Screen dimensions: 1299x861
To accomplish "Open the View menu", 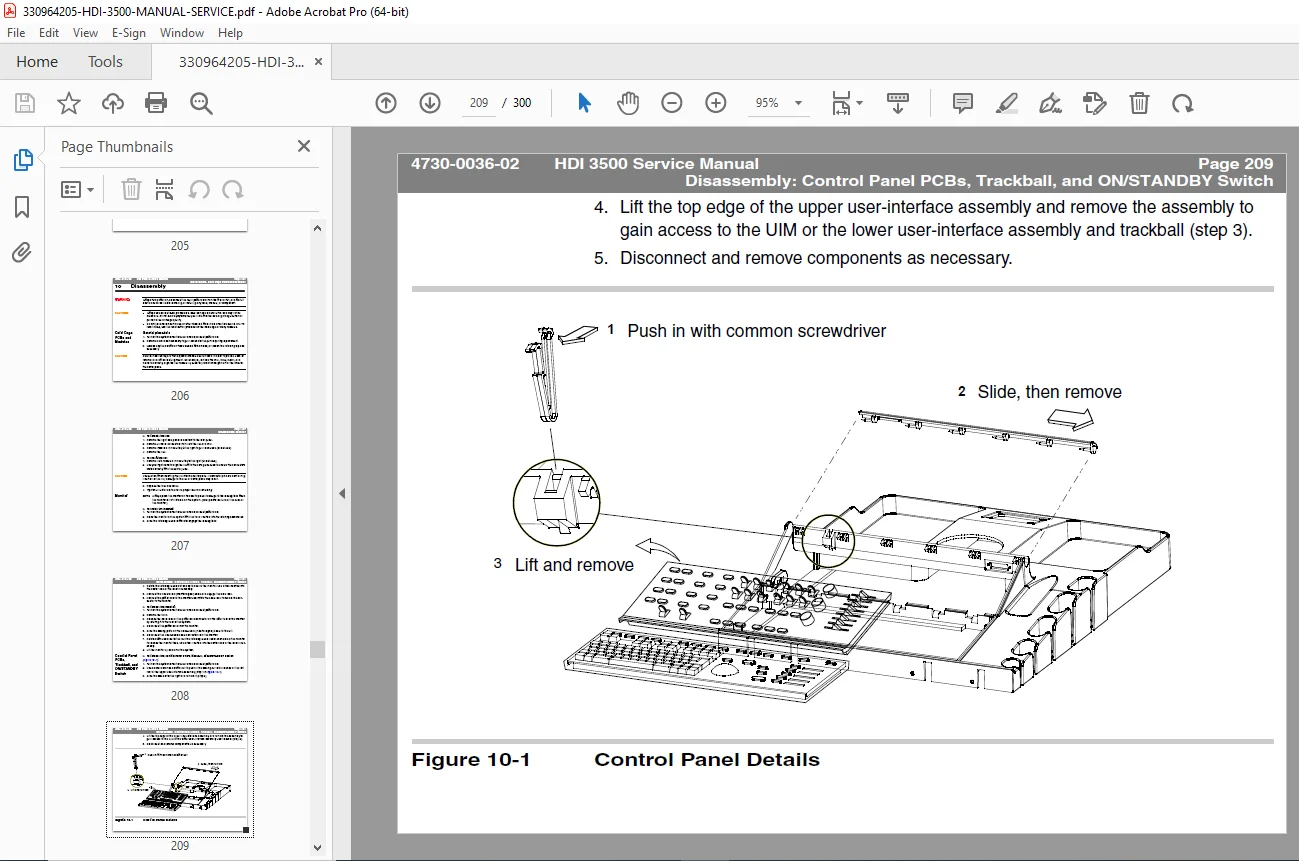I will pos(85,33).
